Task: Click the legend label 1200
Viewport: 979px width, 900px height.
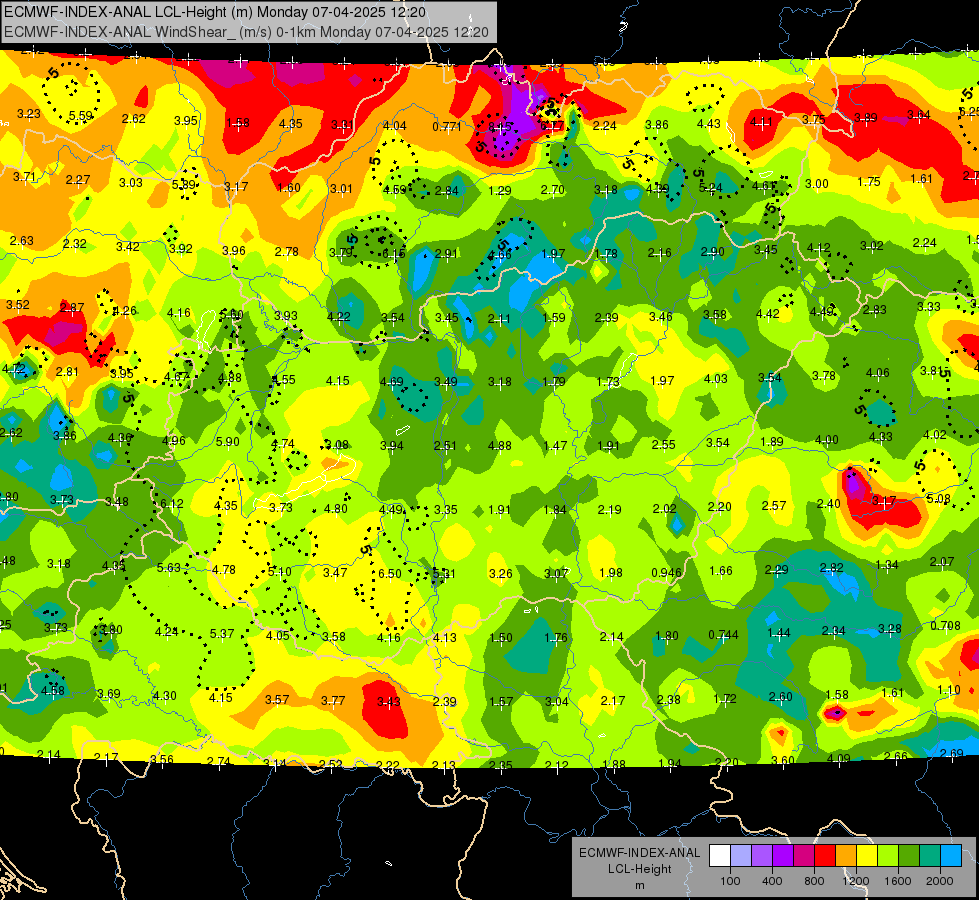Action: click(x=856, y=881)
